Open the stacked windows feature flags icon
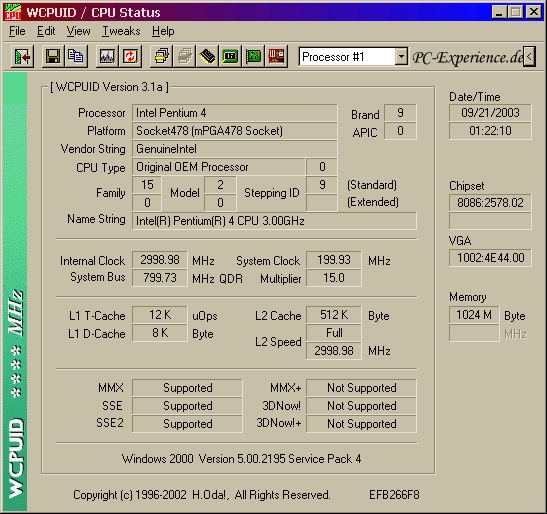 tap(161, 56)
